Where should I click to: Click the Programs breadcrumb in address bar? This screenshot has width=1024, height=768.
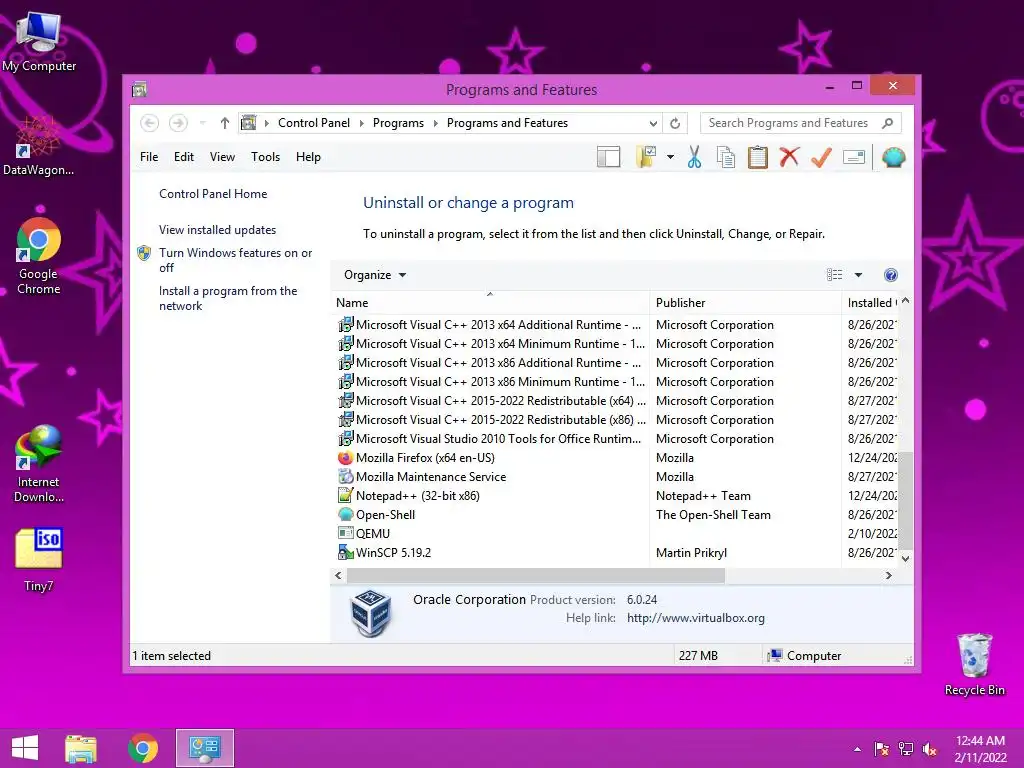(398, 123)
